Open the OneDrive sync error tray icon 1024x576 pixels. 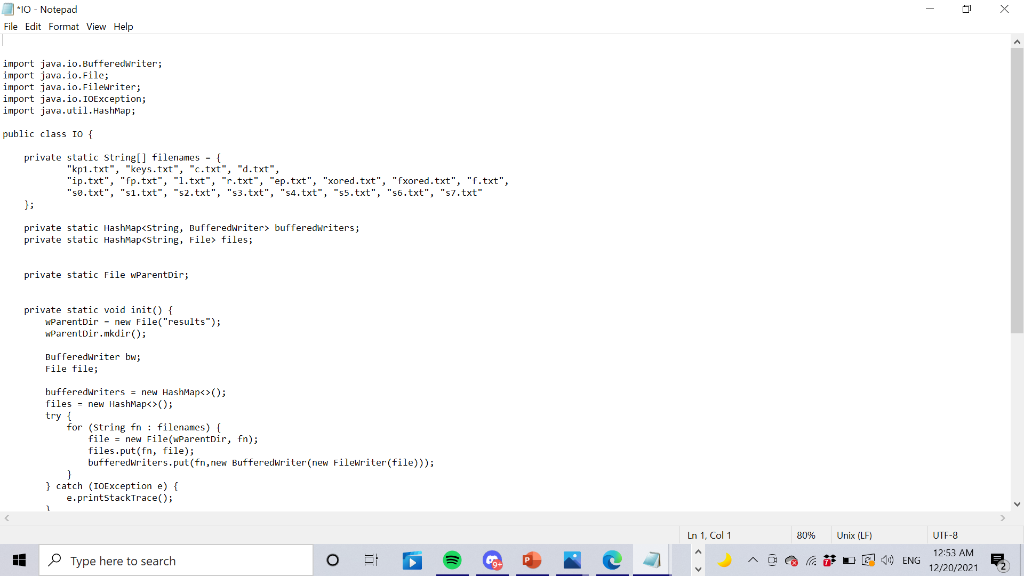(791, 560)
